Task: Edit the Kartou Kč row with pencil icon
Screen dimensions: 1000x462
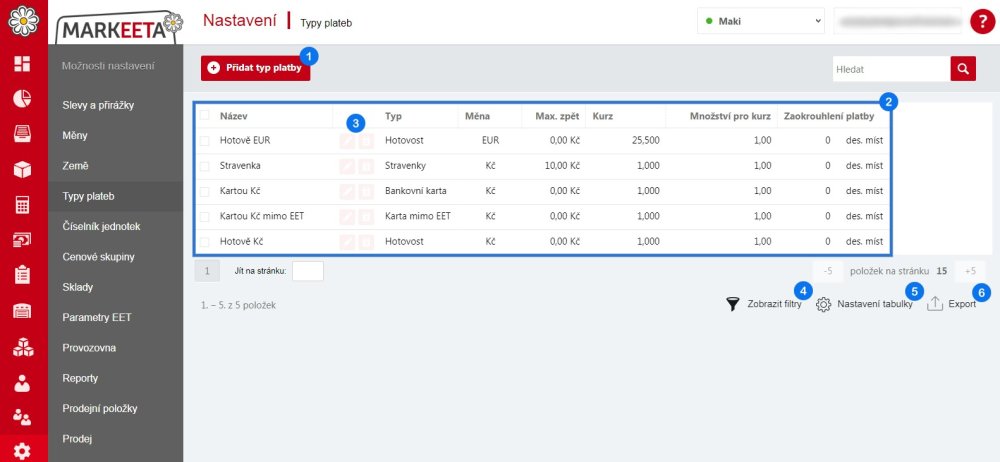Action: coord(347,191)
